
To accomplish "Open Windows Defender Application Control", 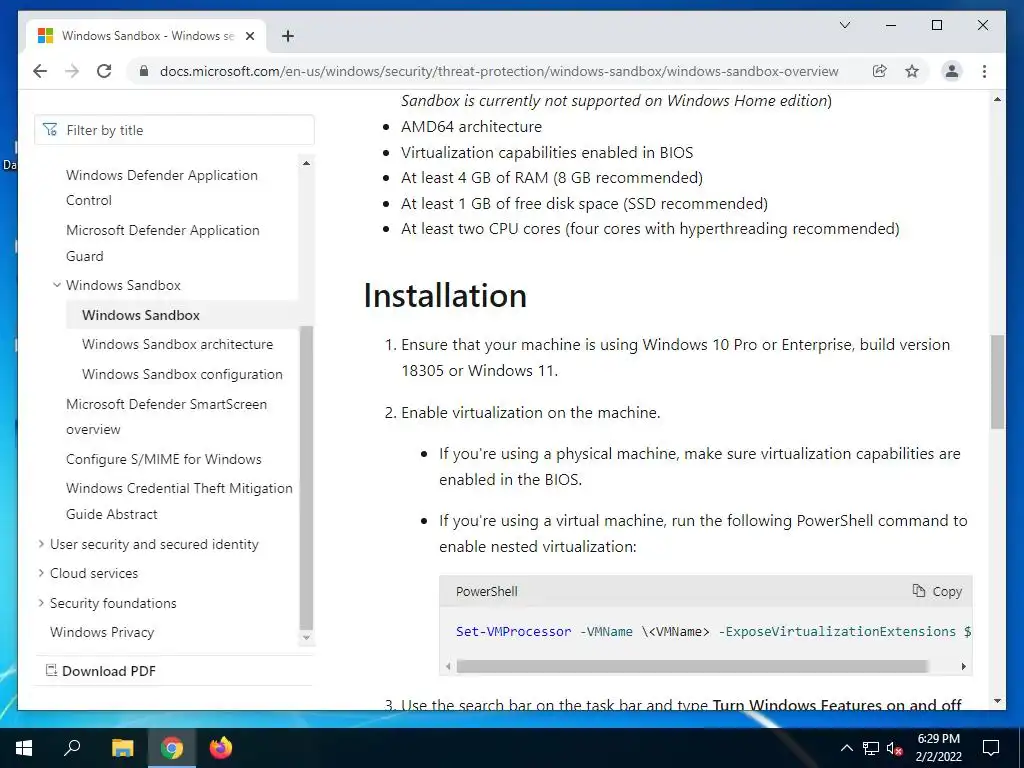I will (x=161, y=187).
